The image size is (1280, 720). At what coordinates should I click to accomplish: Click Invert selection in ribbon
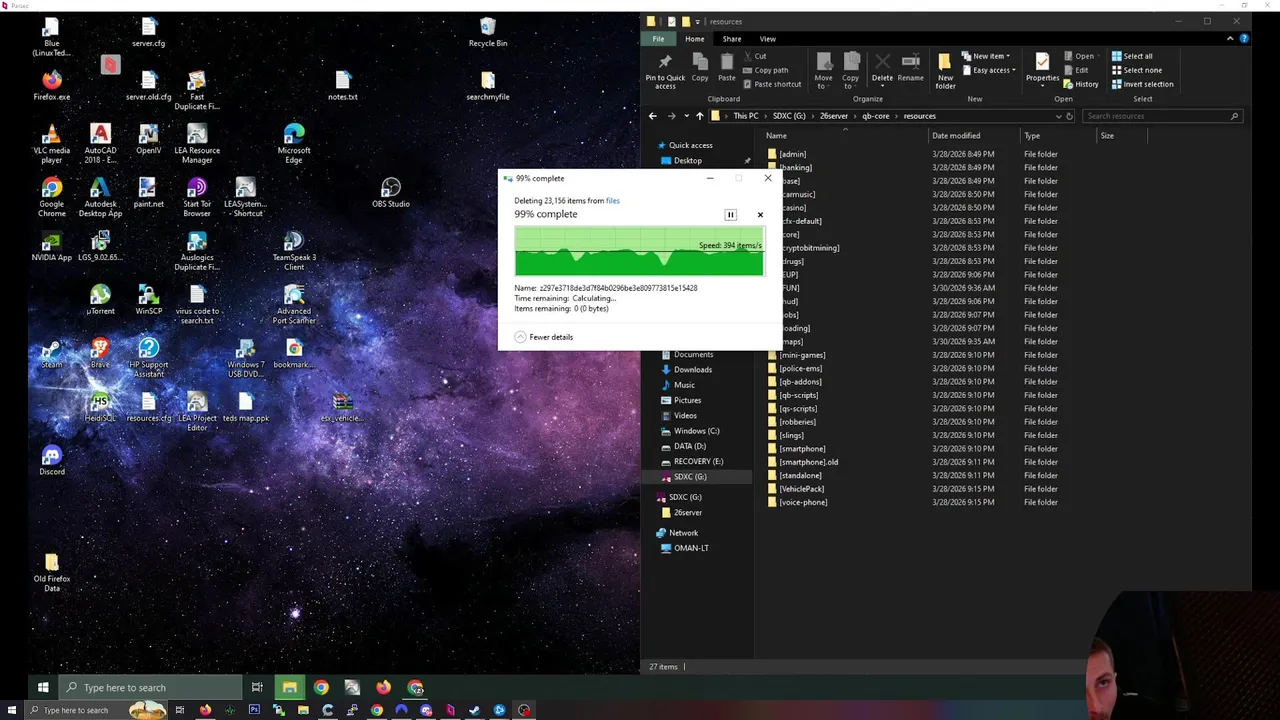[1142, 84]
